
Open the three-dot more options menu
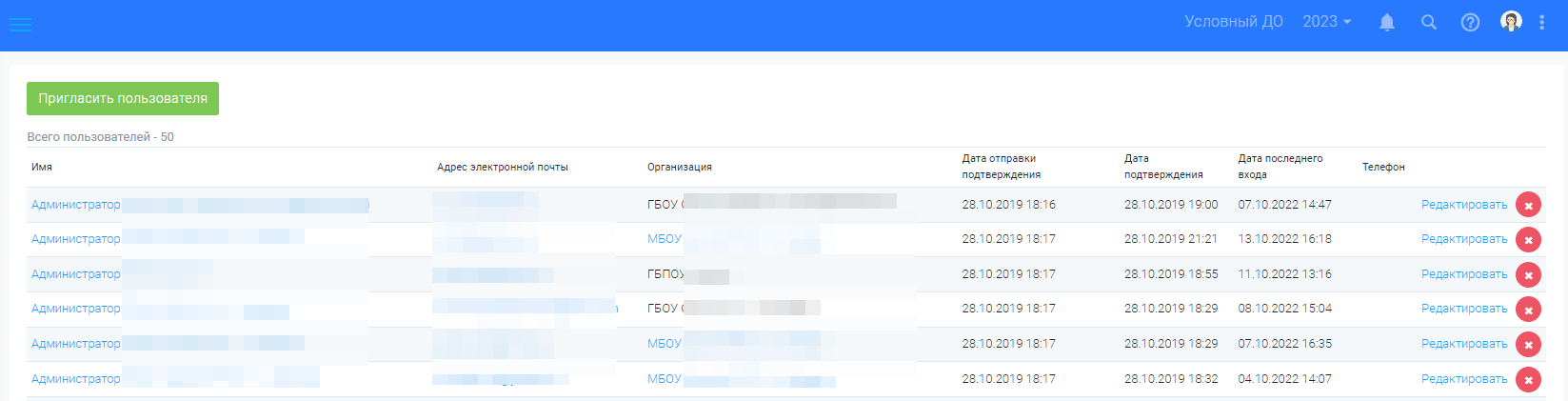(x=1542, y=22)
